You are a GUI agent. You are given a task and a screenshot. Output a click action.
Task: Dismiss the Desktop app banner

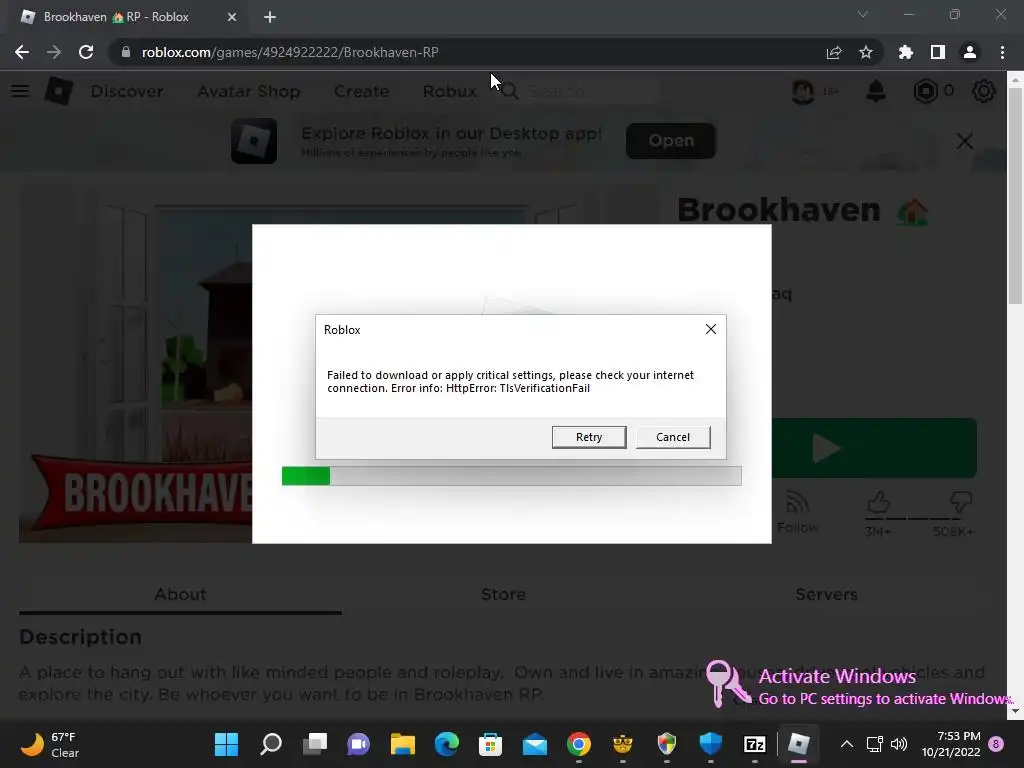965,141
